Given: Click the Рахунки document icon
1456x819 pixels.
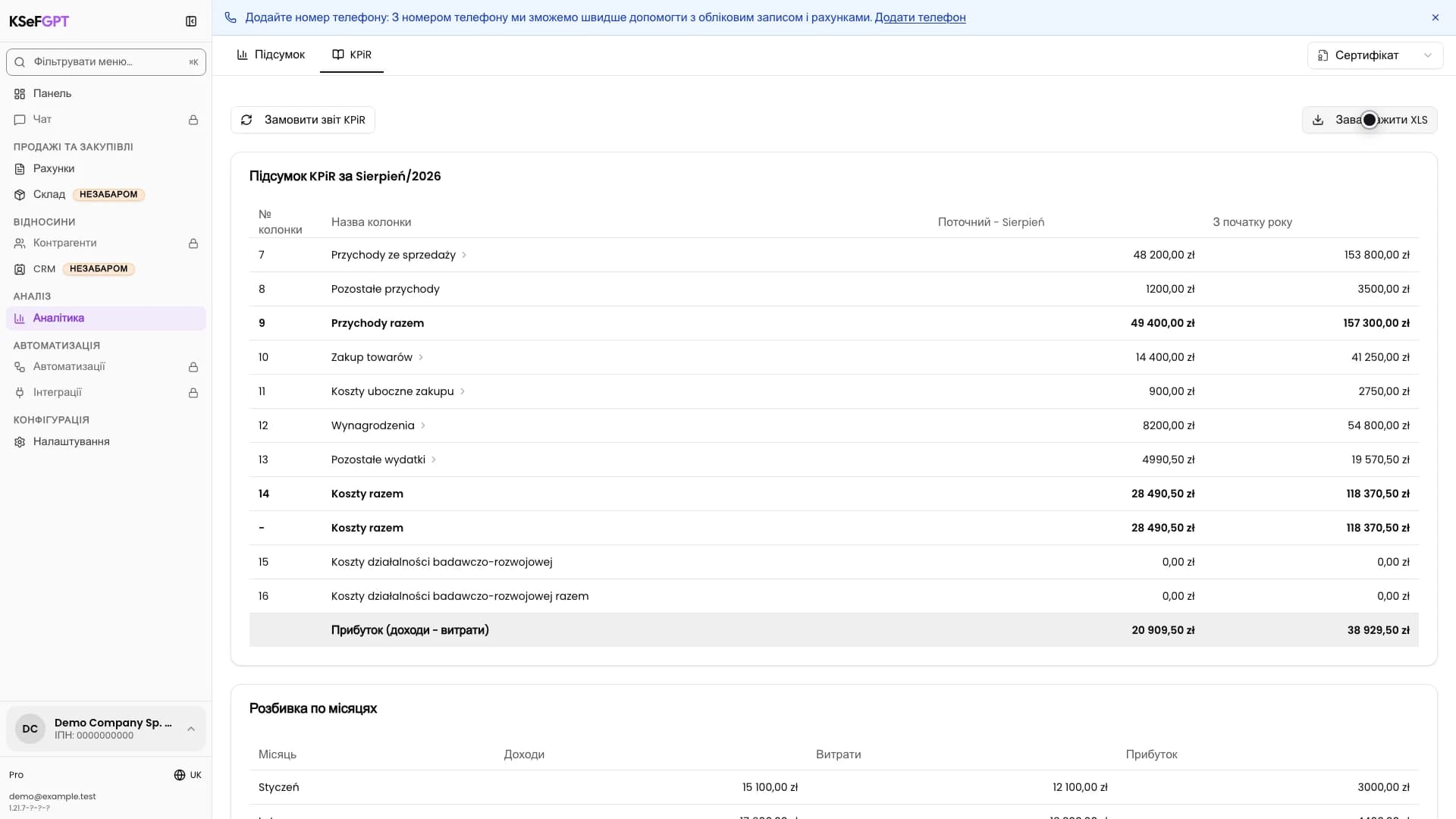Looking at the screenshot, I should click(20, 169).
